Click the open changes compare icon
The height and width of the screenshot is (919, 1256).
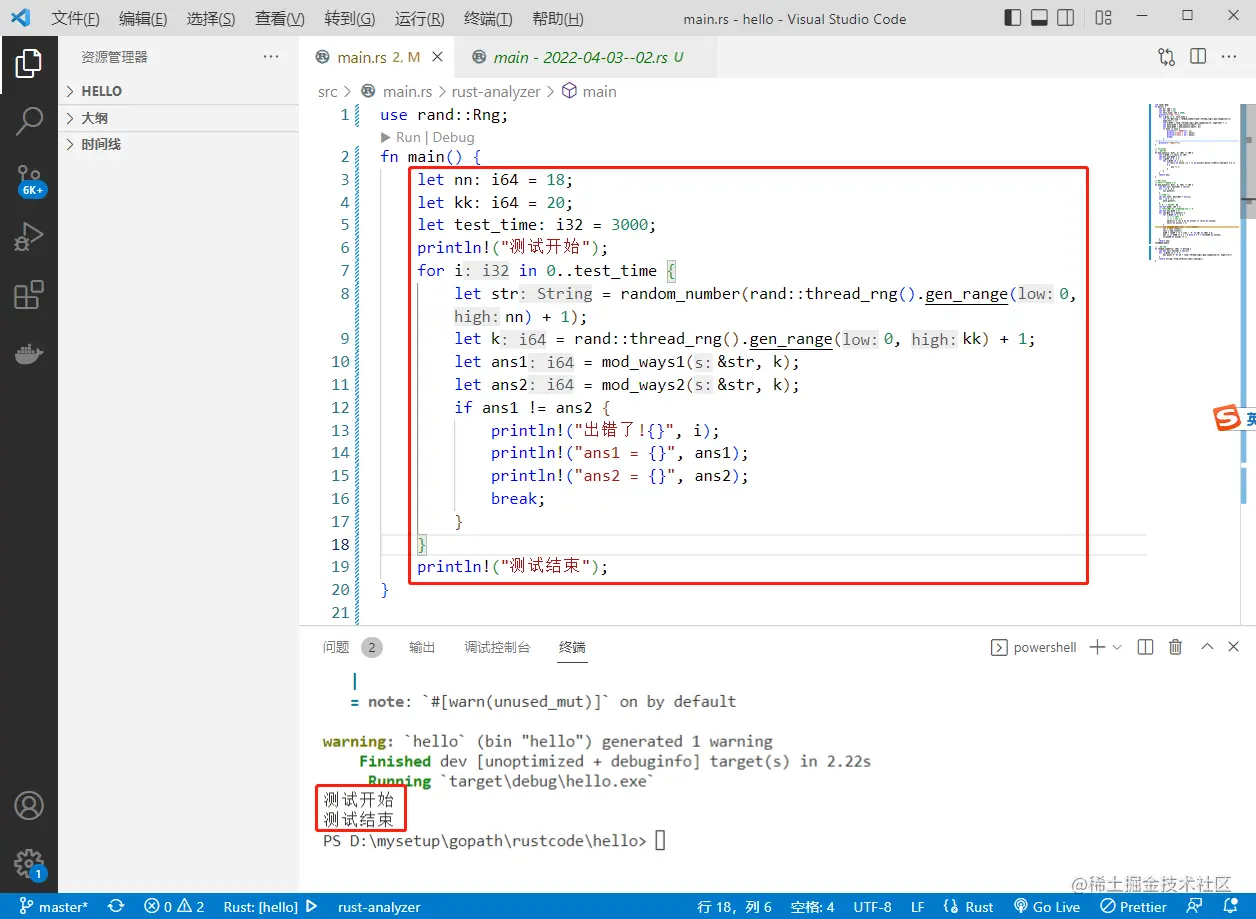1166,57
